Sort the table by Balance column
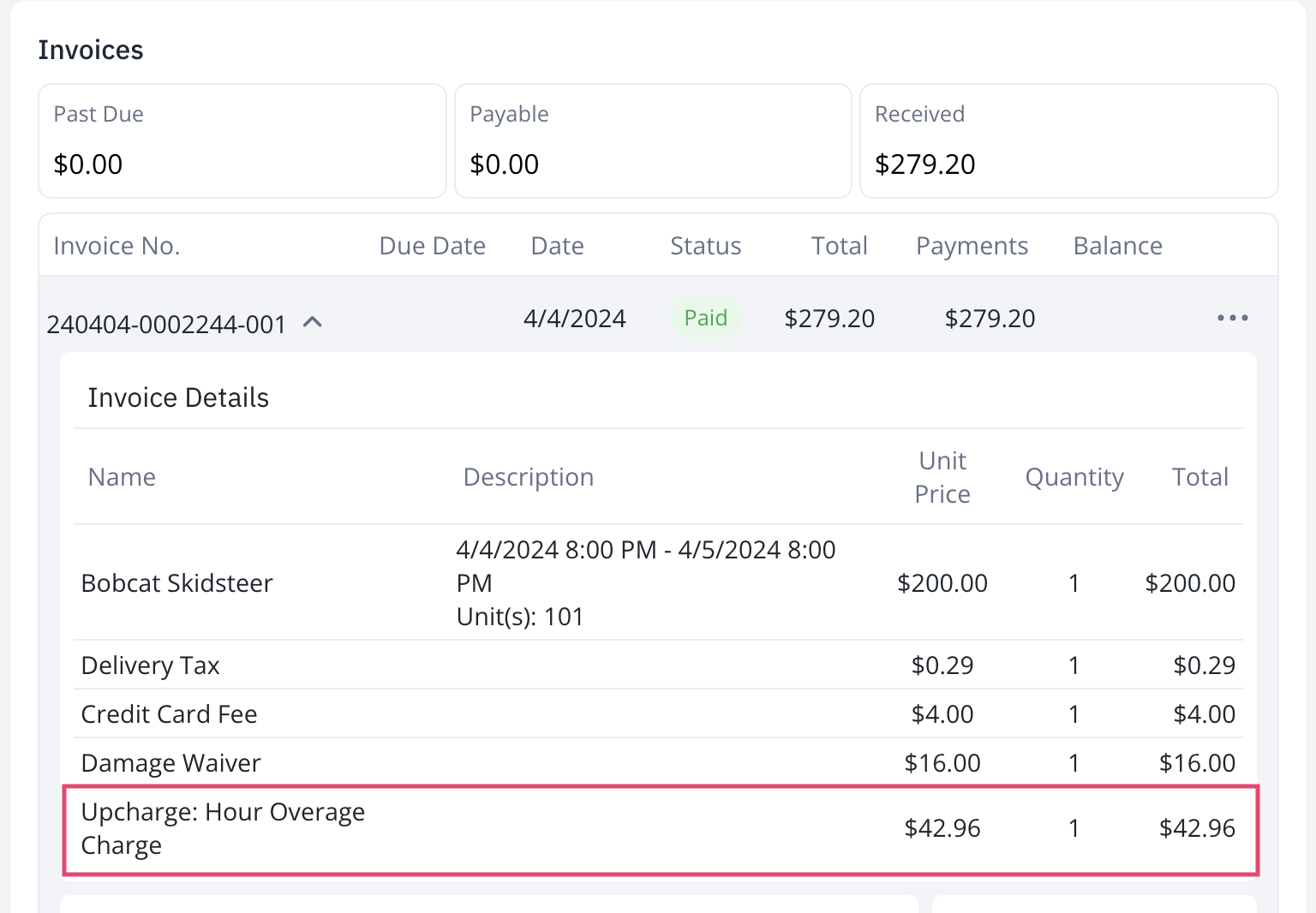This screenshot has height=913, width=1316. tap(1117, 246)
